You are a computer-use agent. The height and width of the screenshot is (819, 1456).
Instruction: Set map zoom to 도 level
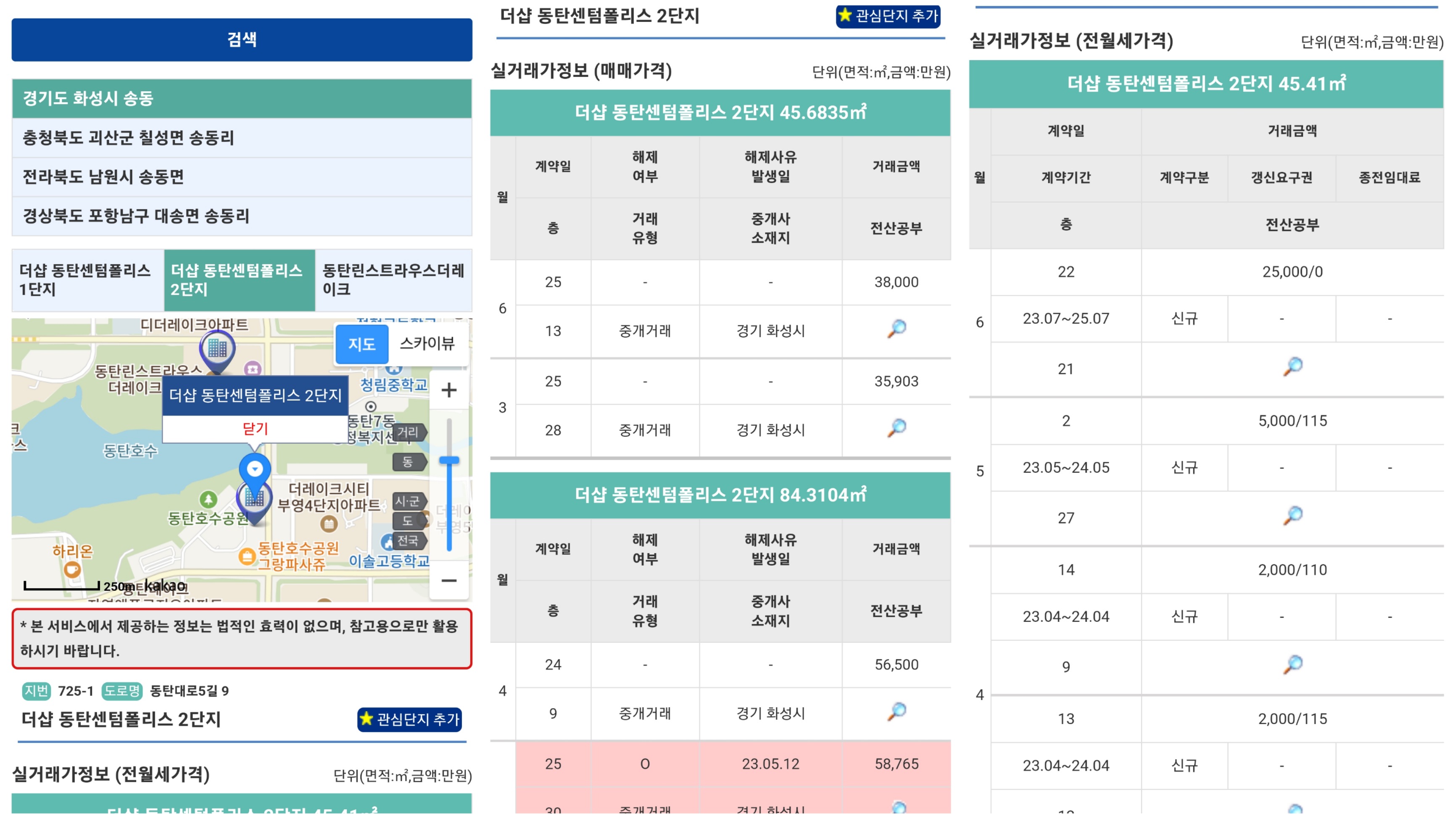click(409, 521)
